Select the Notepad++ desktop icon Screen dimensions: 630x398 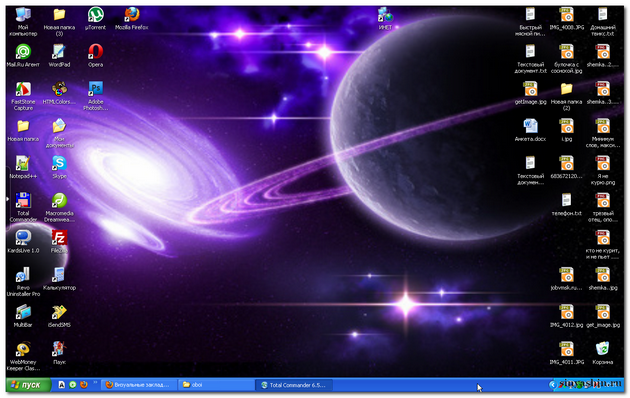pos(23,167)
